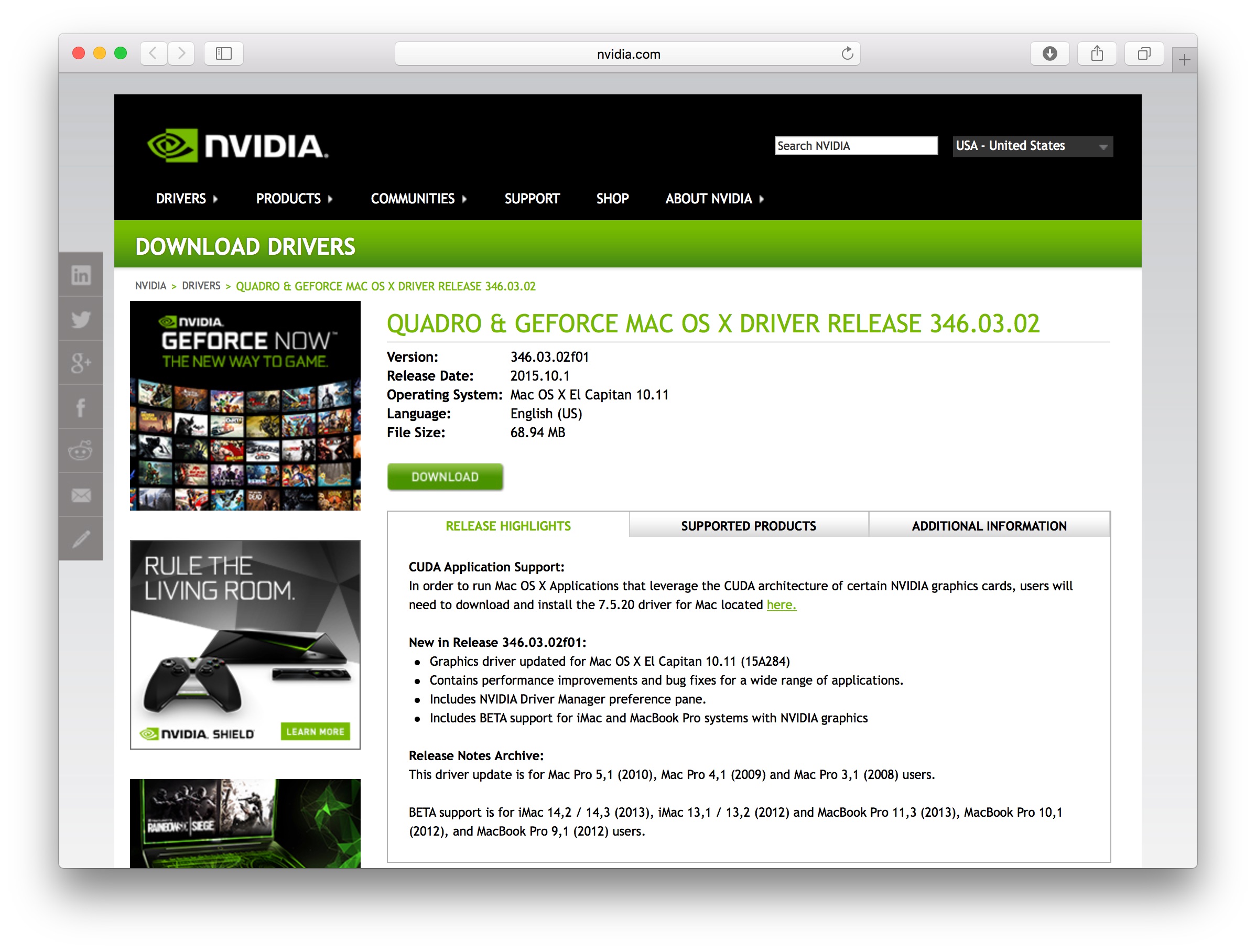Click the Safari share icon
The width and height of the screenshot is (1256, 952).
1097,54
